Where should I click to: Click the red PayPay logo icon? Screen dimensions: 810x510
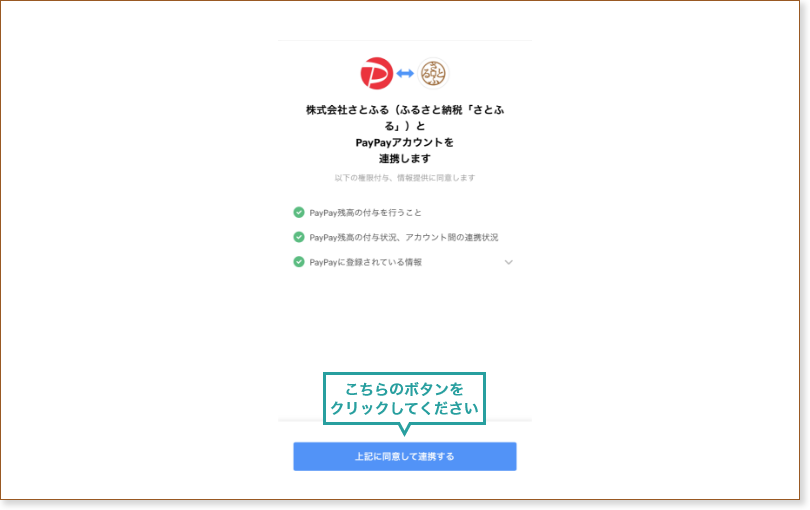[377, 73]
